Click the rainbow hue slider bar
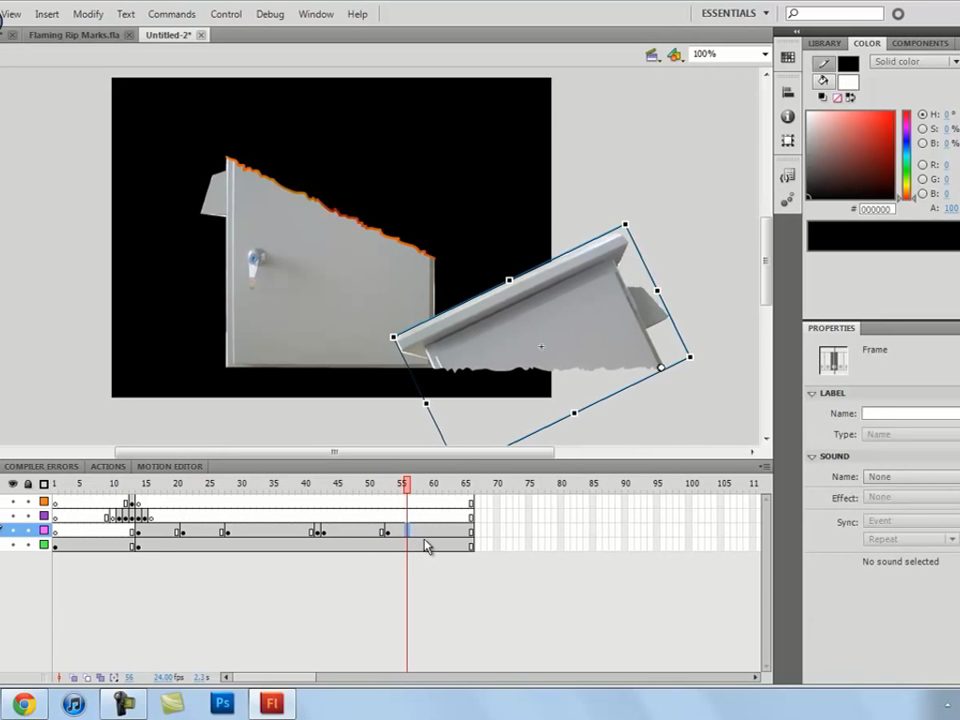 point(907,155)
